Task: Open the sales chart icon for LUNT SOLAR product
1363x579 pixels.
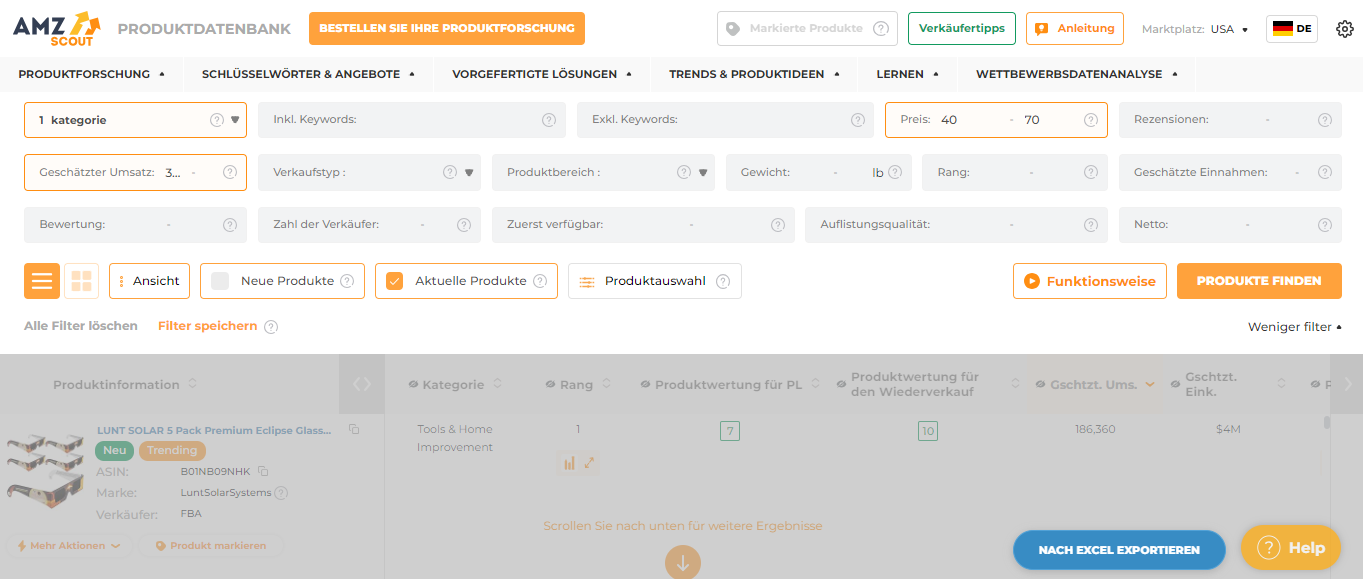Action: tap(570, 463)
